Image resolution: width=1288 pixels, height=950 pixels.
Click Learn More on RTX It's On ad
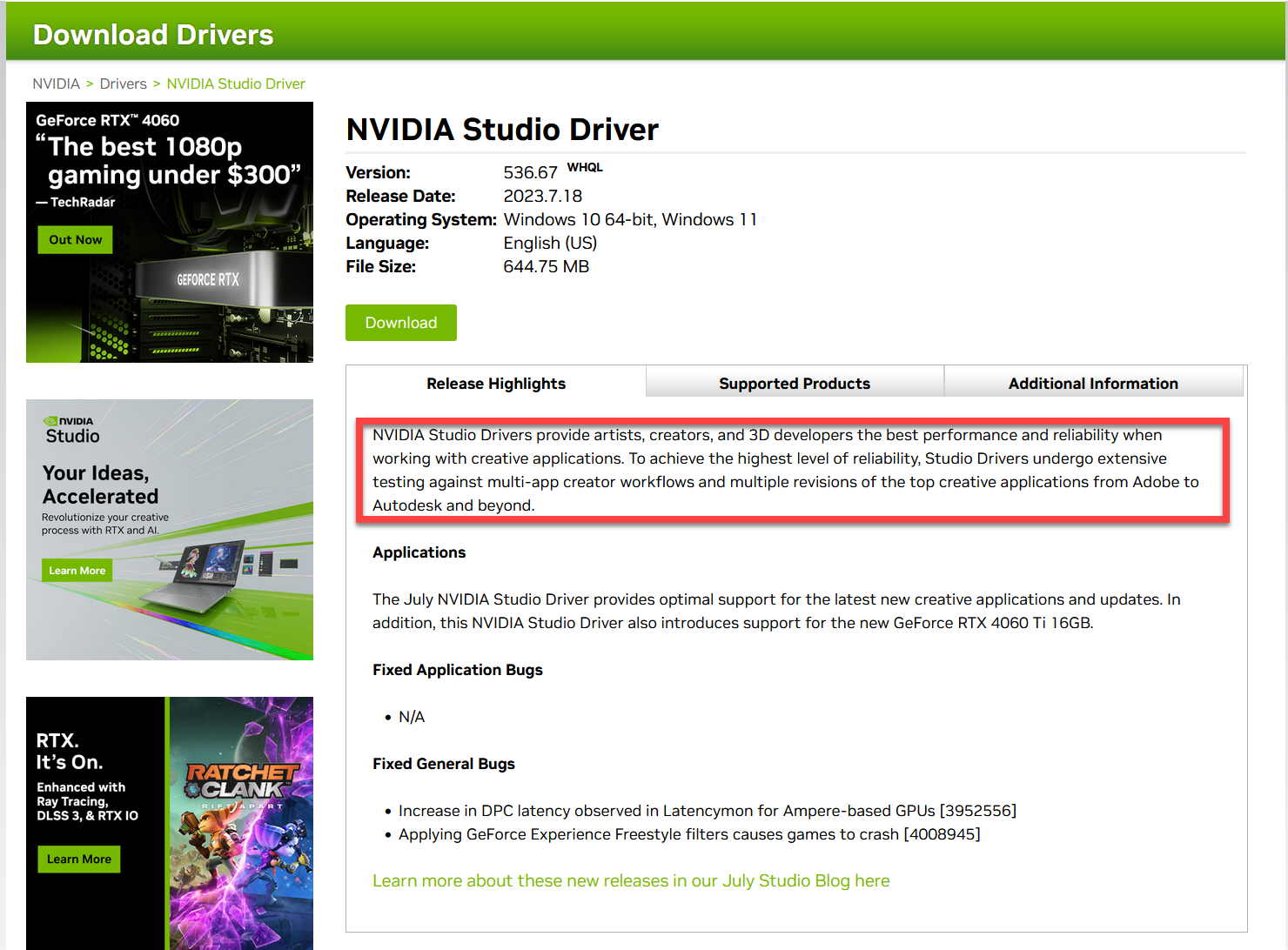point(78,859)
